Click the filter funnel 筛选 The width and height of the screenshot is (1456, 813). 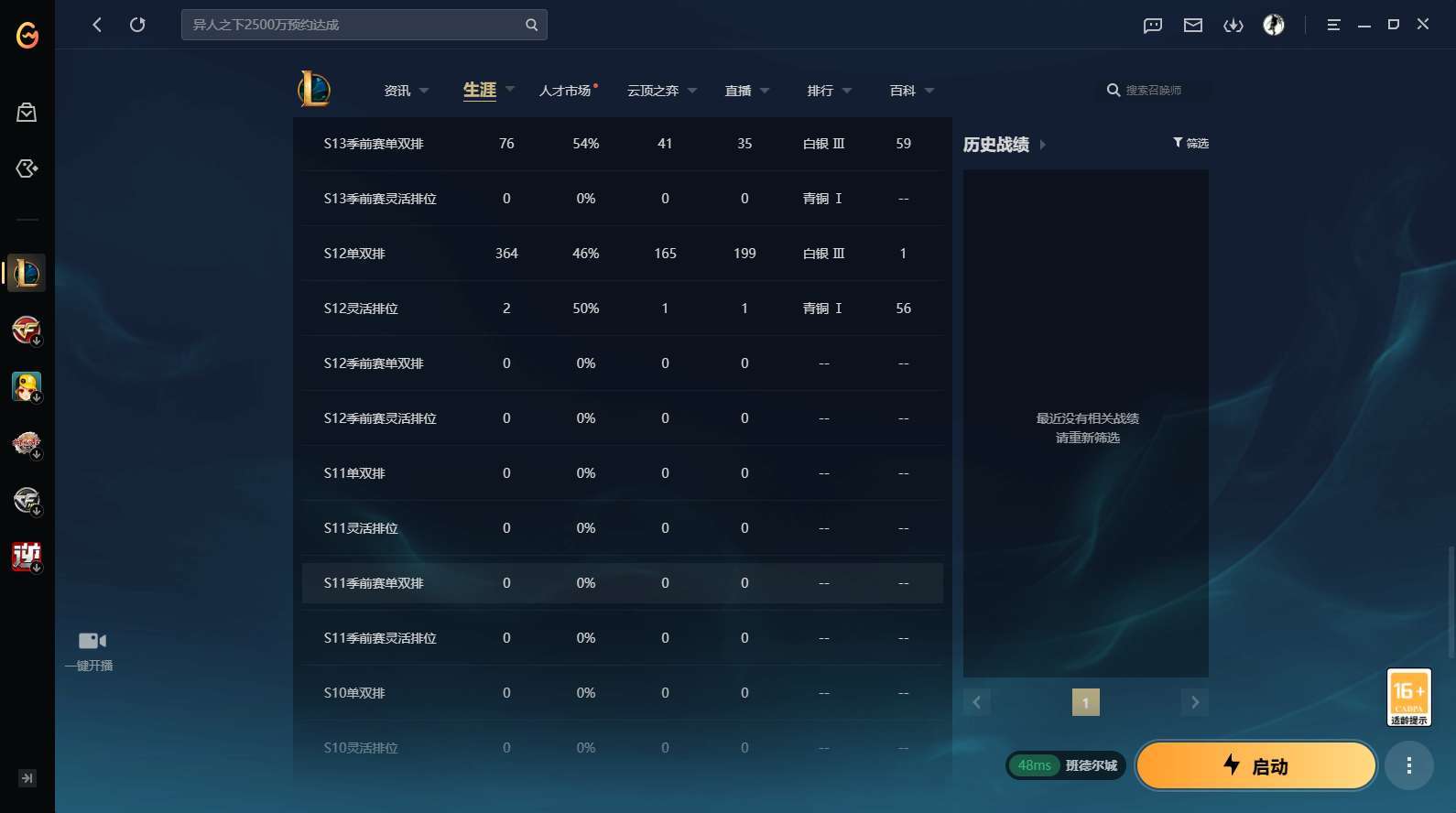[1190, 143]
